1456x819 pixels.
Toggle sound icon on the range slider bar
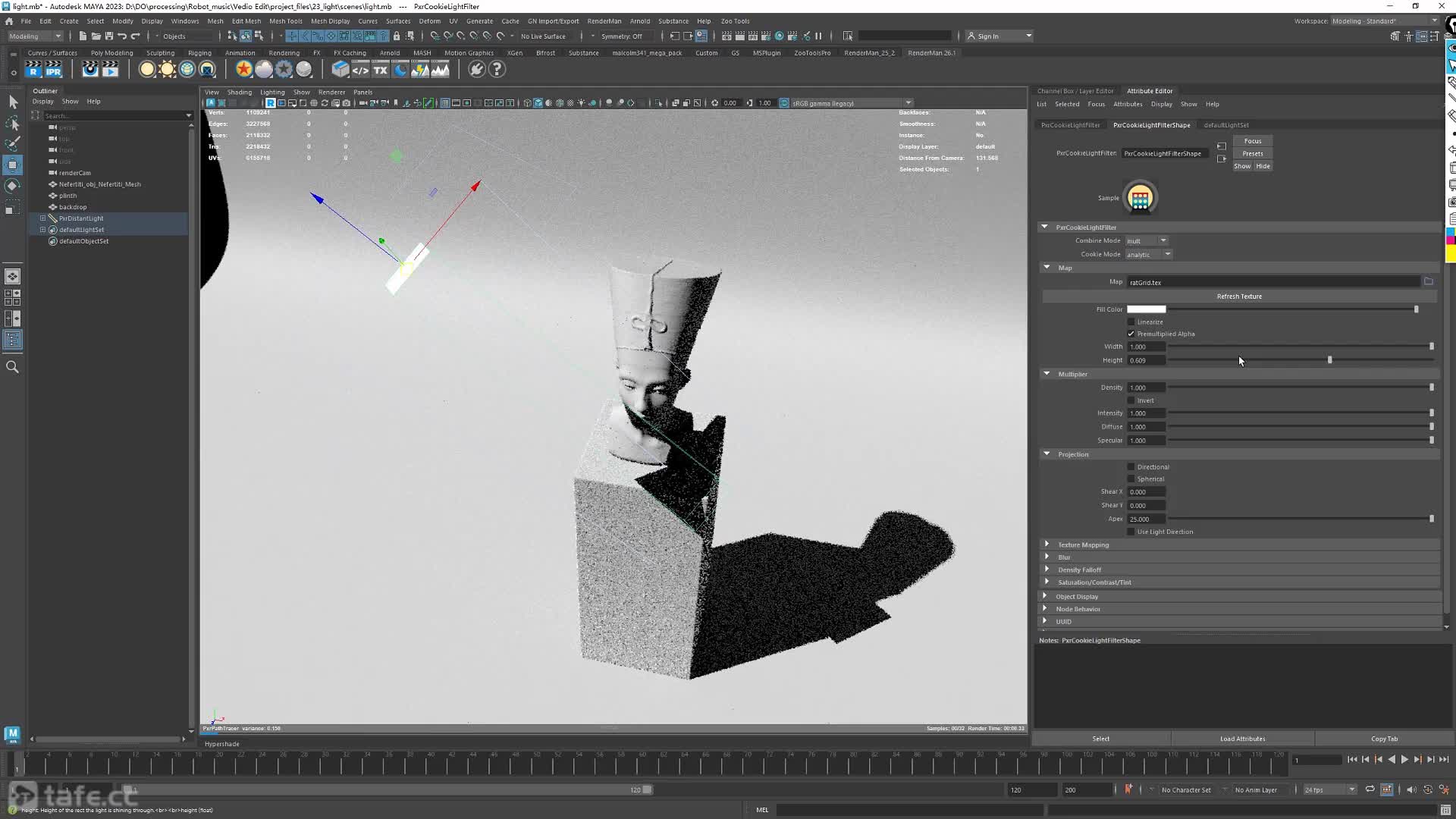[1411, 790]
